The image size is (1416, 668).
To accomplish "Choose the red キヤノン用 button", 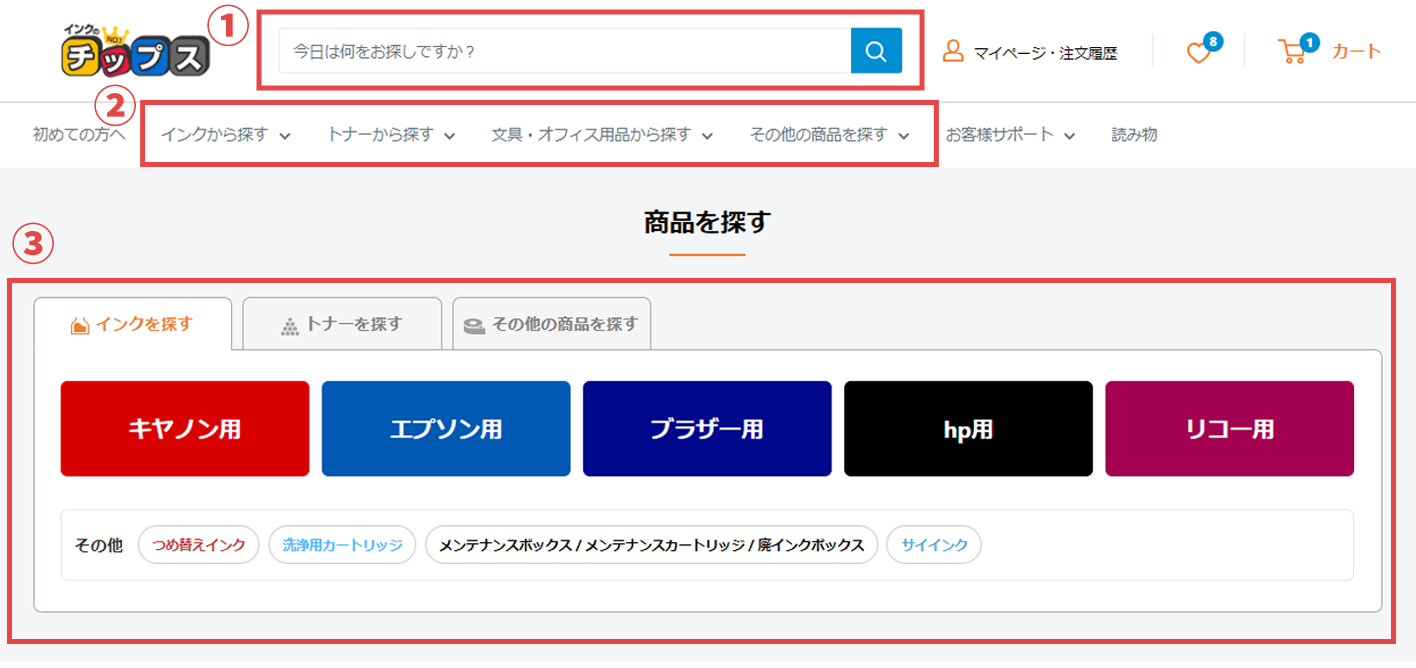I will [185, 429].
